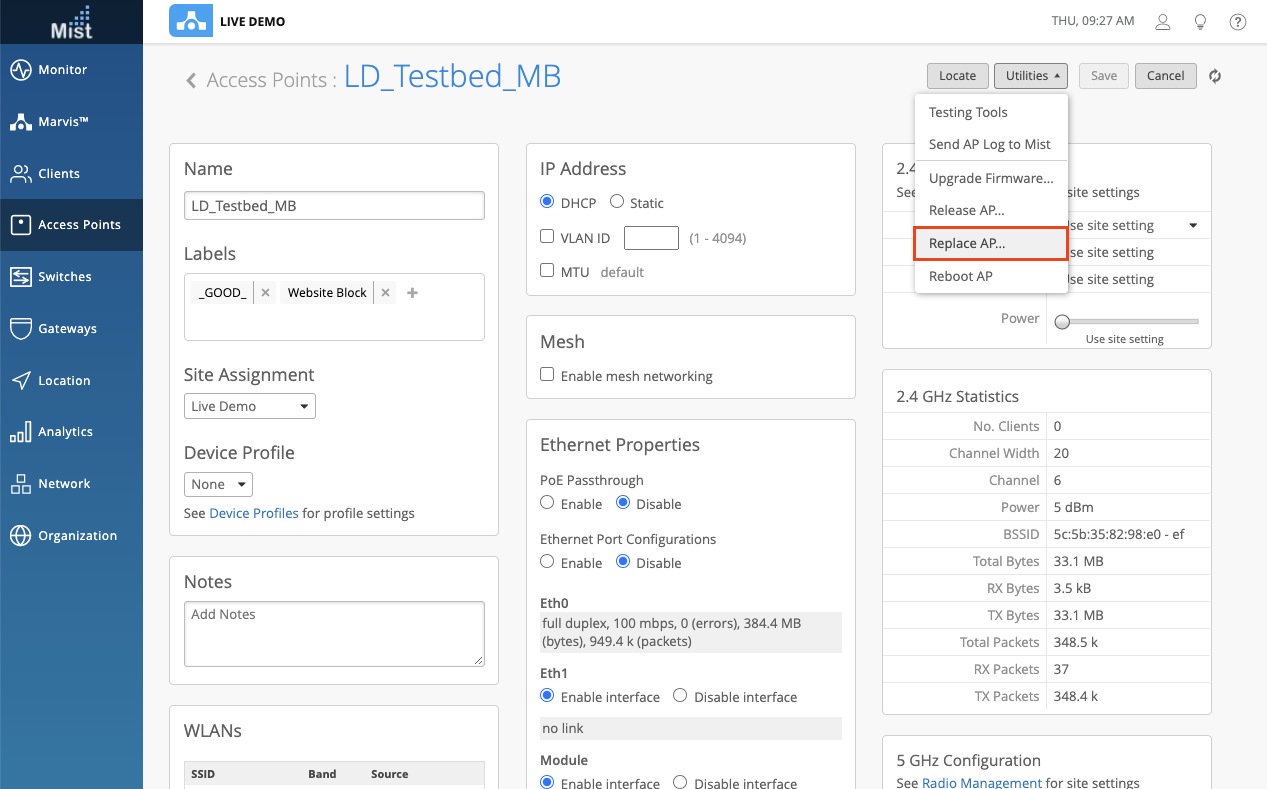
Task: Expand the Device Profile dropdown
Action: pos(218,484)
